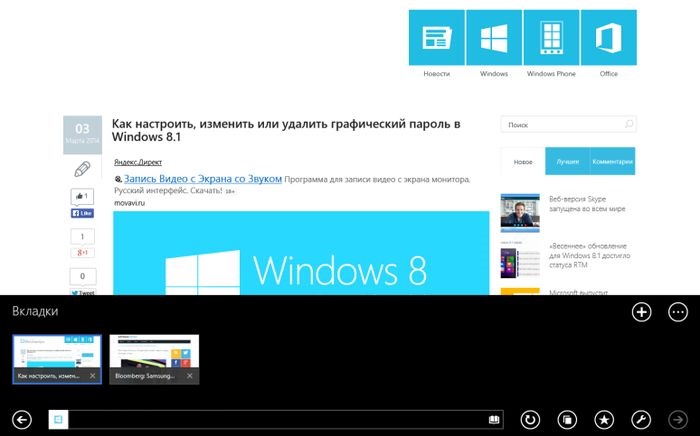Switch to Bloomberg Samsung tab thumbnail
700x436 pixels.
click(154, 359)
